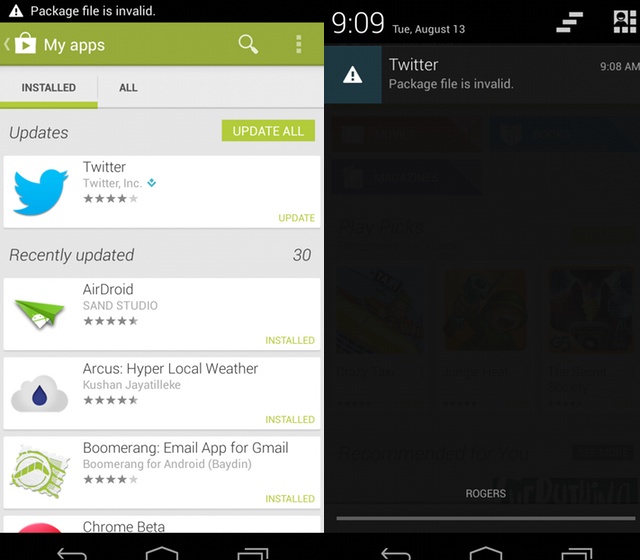This screenshot has height=560, width=640.
Task: Tap the Arcus weather cloud icon
Action: point(40,393)
